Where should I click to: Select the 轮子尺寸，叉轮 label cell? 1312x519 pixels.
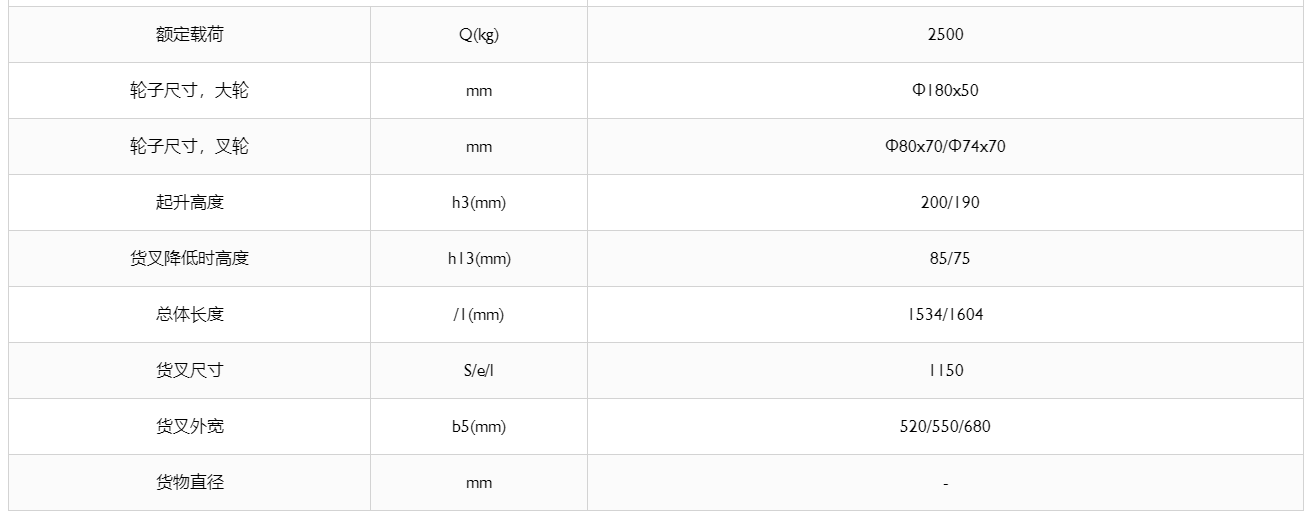click(189, 147)
